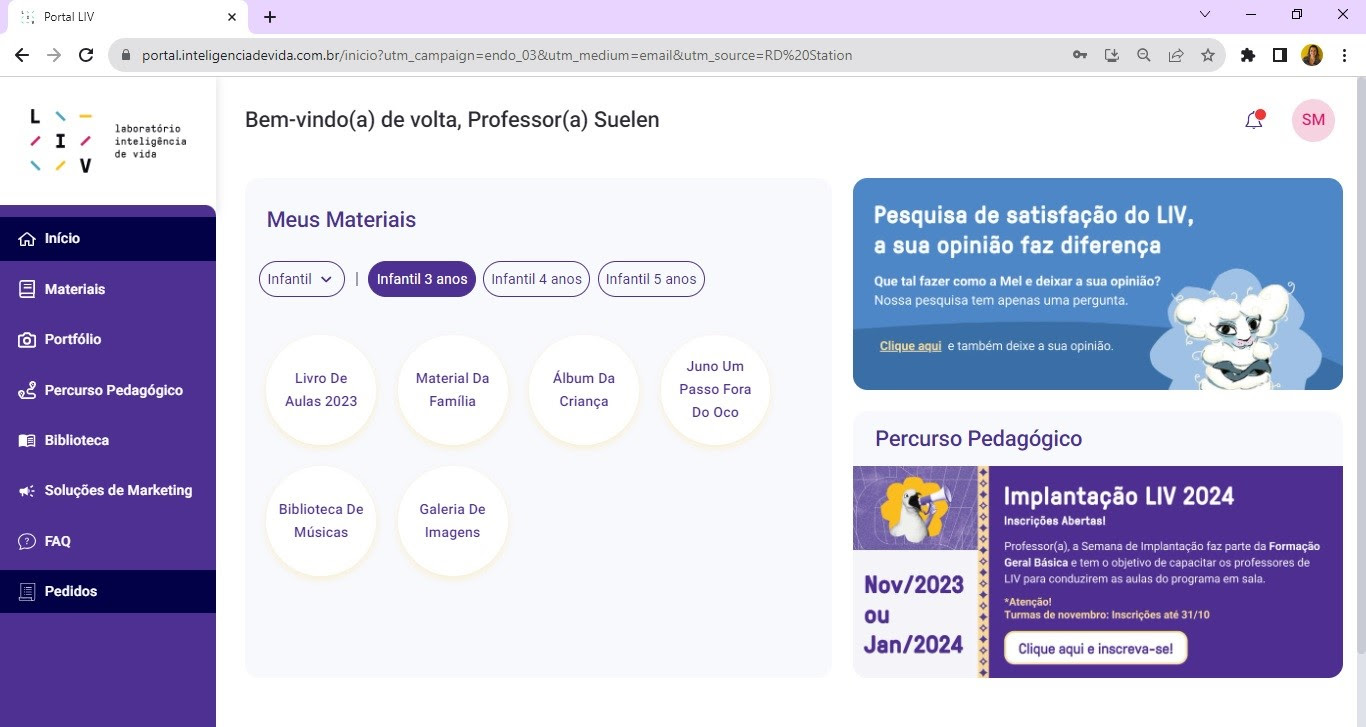Click the Implantação LIV 2024 banner image
Viewport: 1366px width, 727px height.
1098,572
